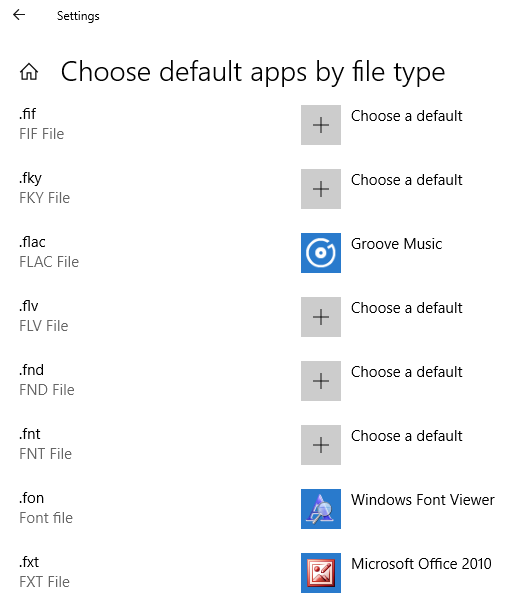Change Microsoft Office 2010 default for .fxt
This screenshot has height=606, width=518.
(421, 564)
